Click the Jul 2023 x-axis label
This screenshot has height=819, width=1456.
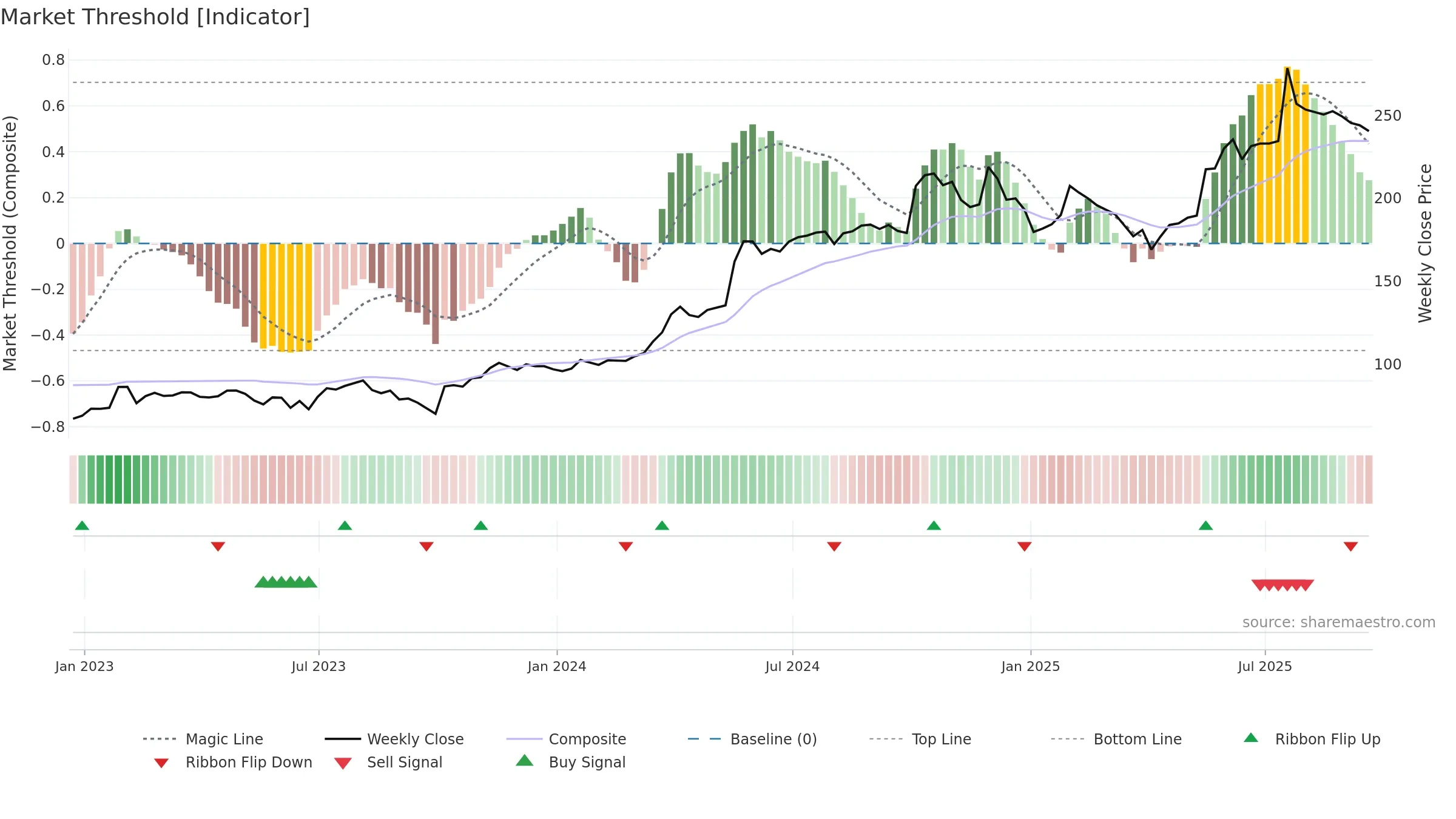(x=318, y=667)
